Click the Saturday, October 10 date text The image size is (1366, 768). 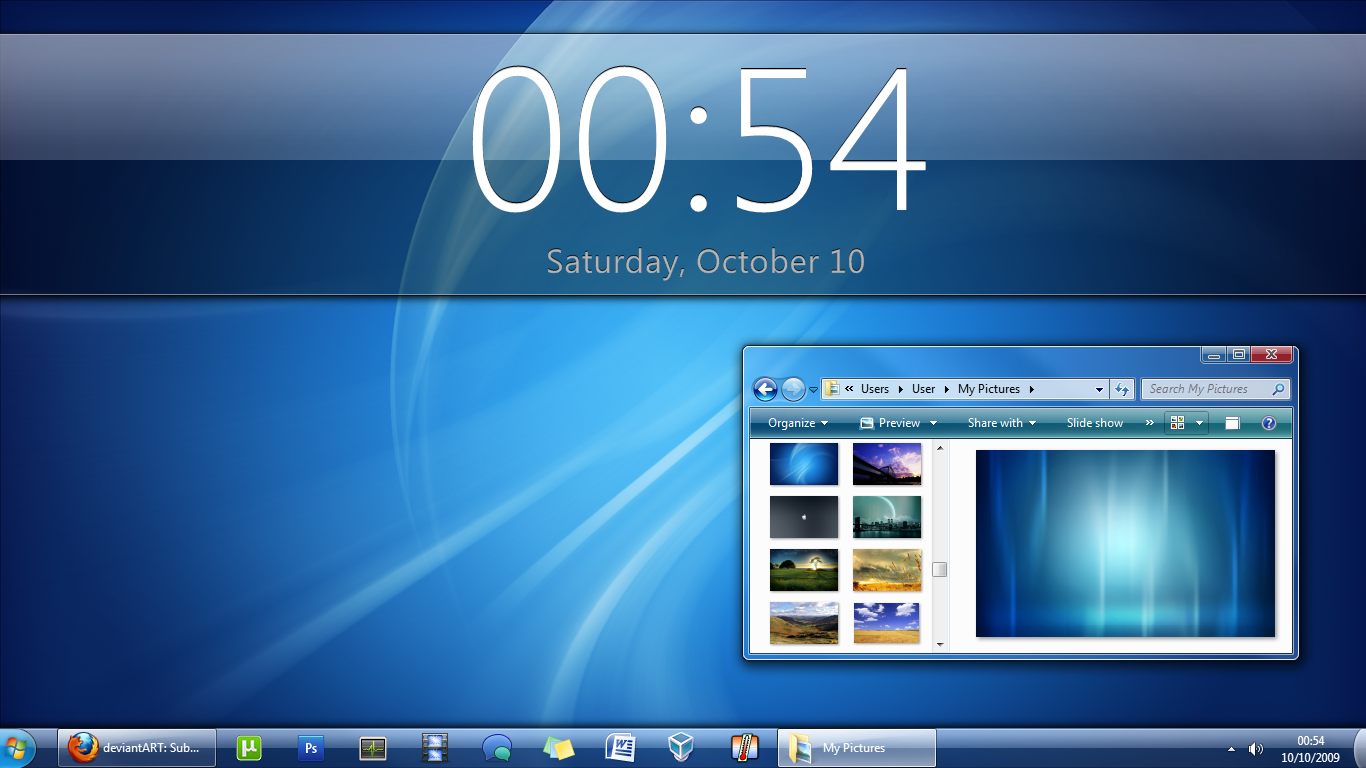[x=705, y=262]
